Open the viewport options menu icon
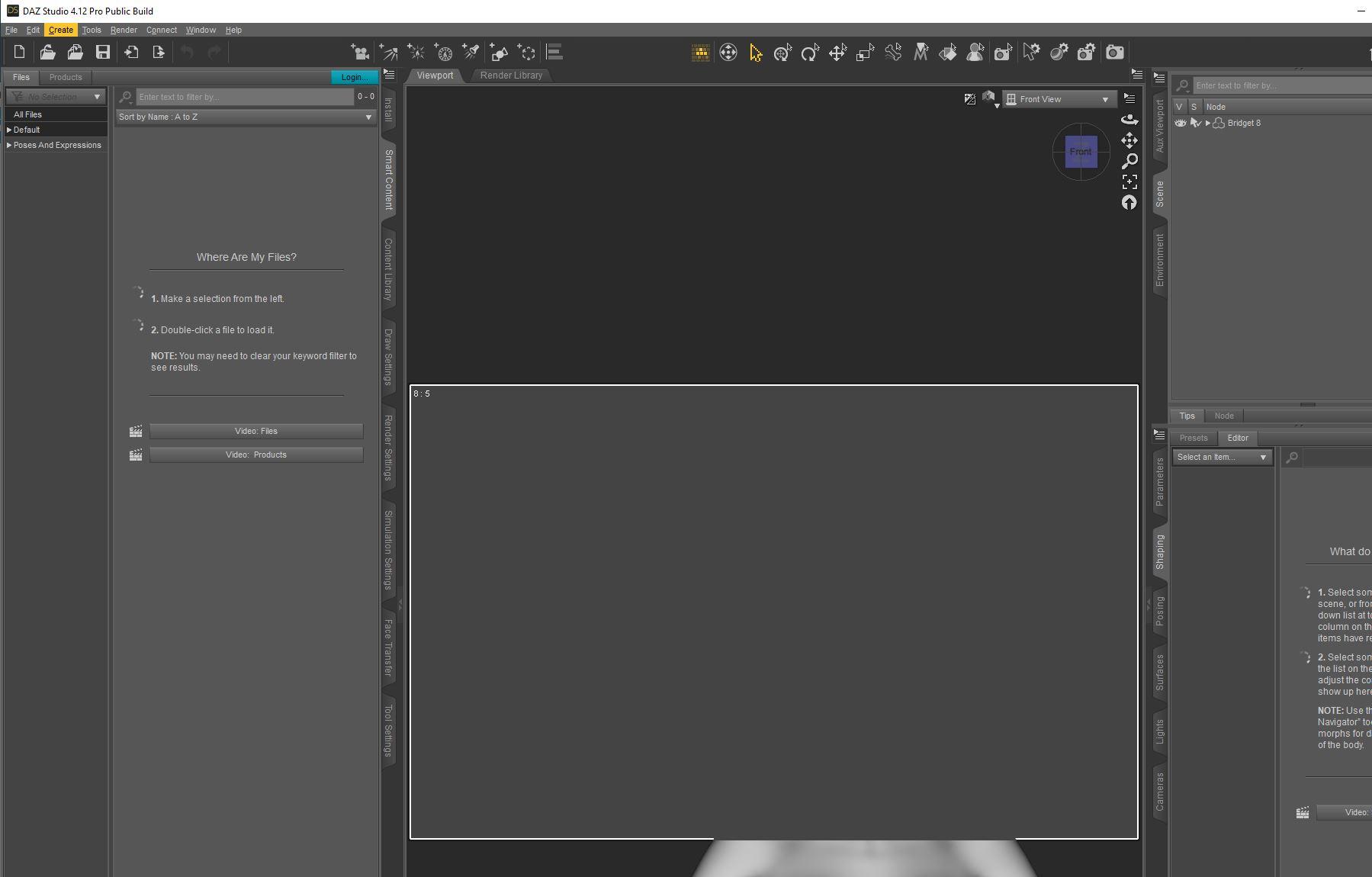The width and height of the screenshot is (1372, 877). 1129,98
